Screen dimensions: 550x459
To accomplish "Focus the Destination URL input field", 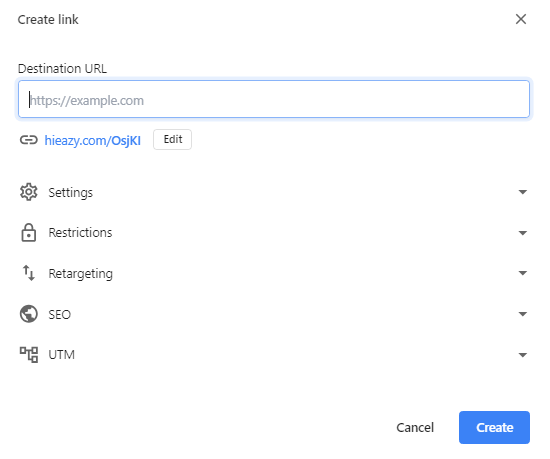I will coord(274,99).
